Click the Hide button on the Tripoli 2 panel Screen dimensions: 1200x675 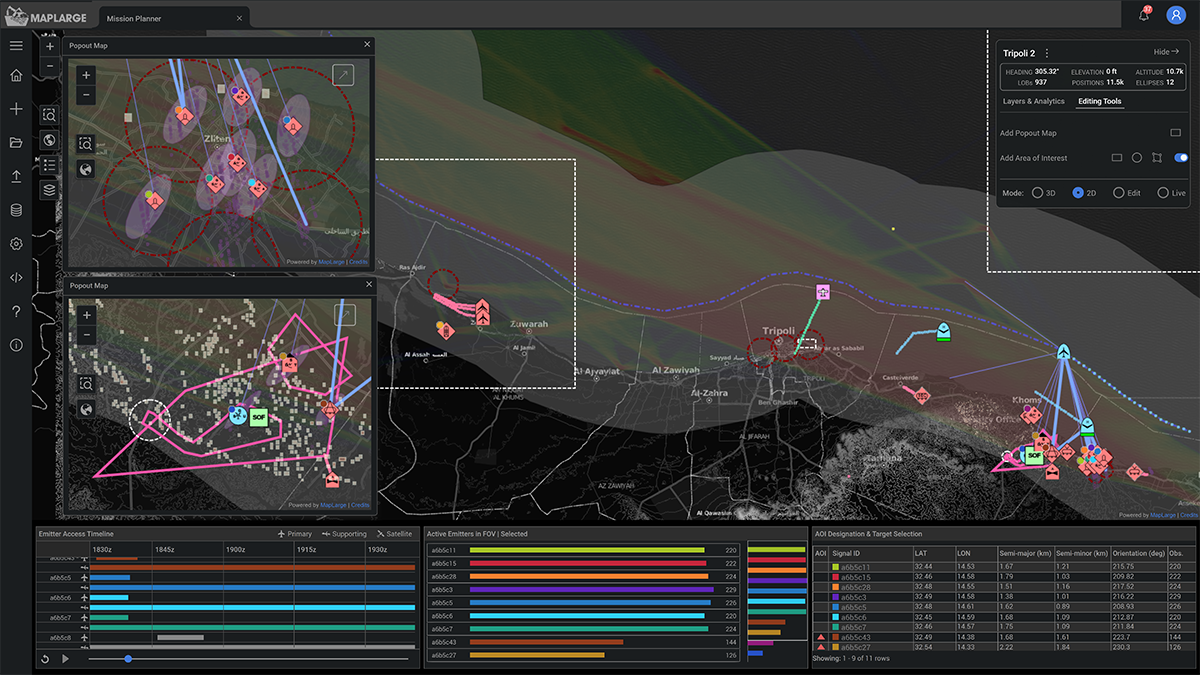(x=1166, y=52)
